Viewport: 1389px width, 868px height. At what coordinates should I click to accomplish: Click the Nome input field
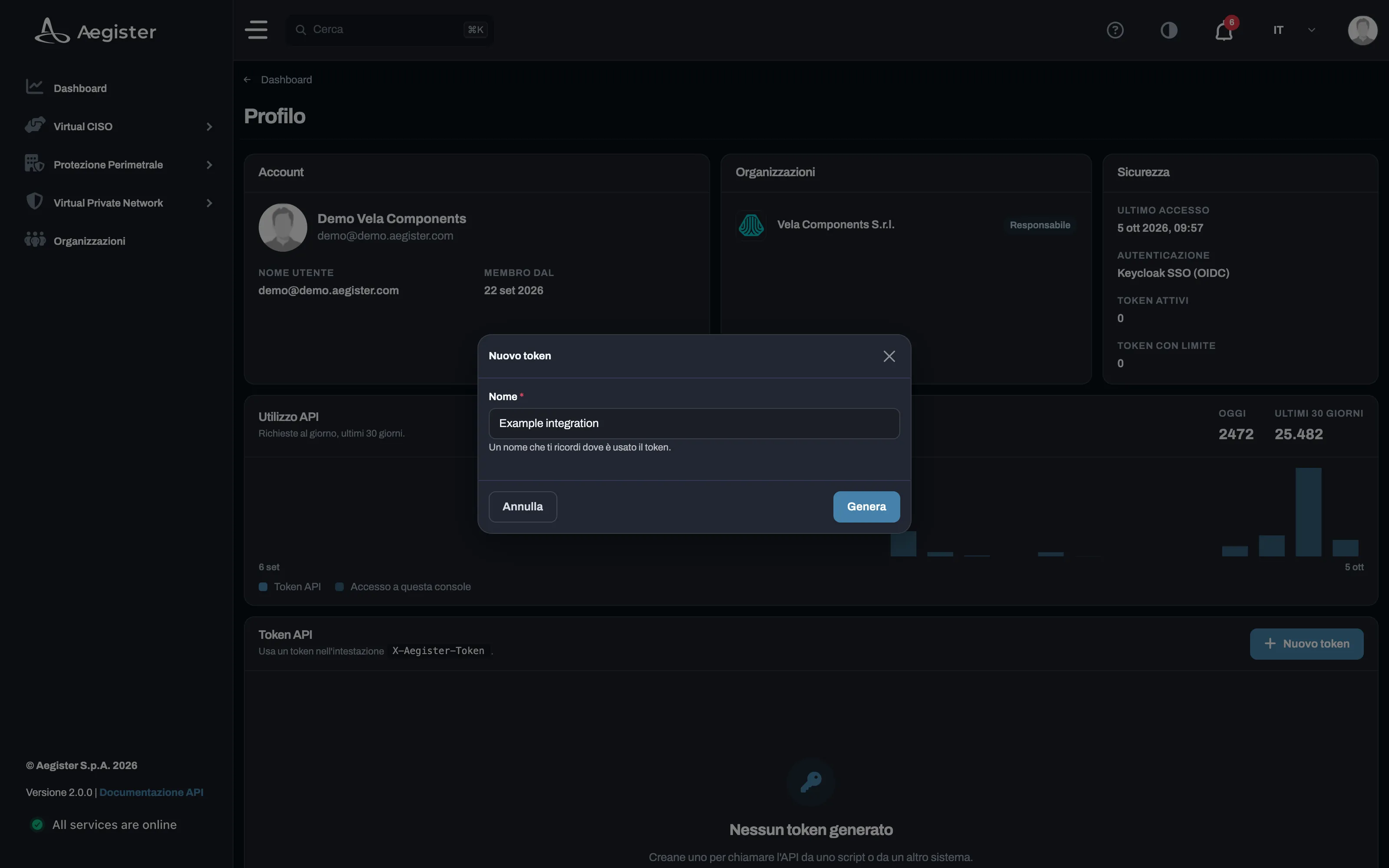pos(694,424)
